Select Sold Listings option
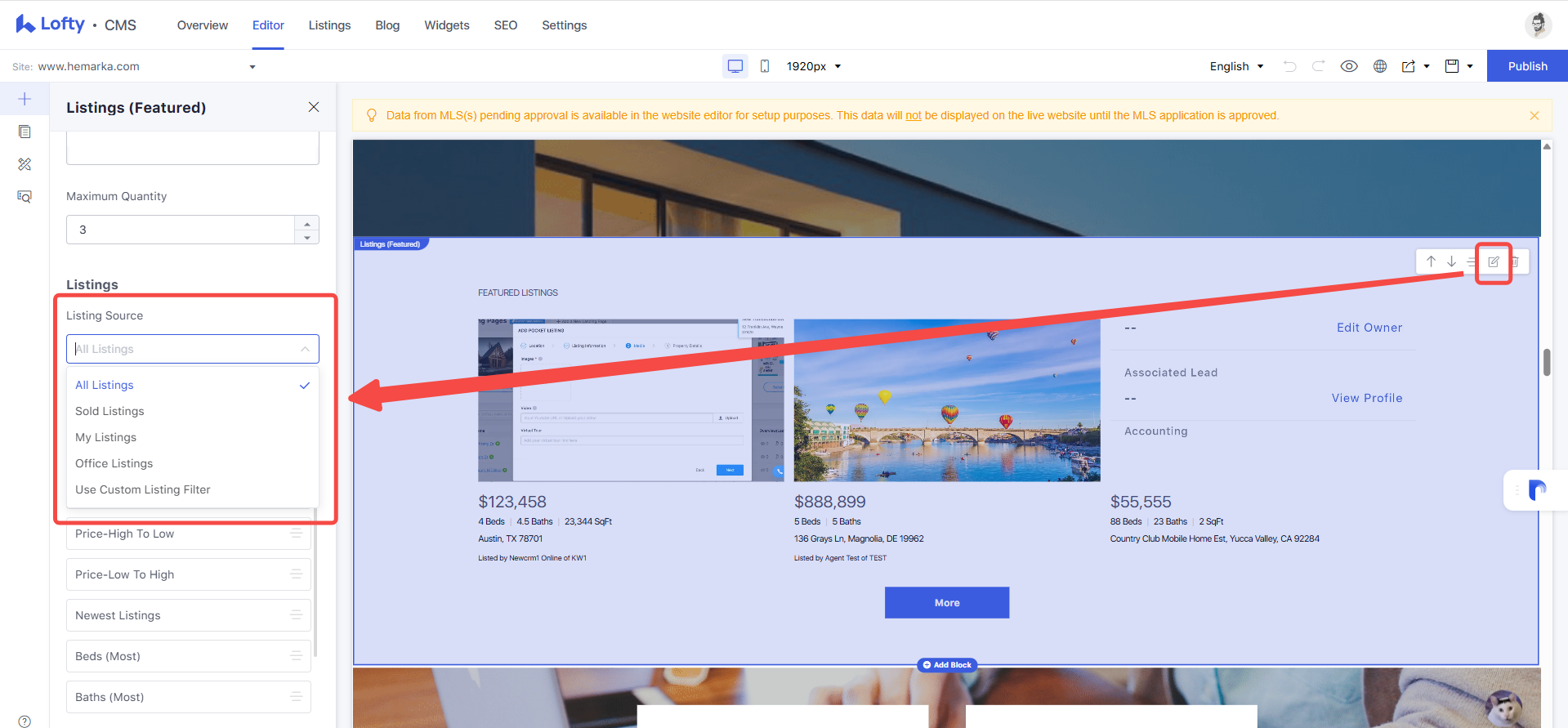 point(192,411)
